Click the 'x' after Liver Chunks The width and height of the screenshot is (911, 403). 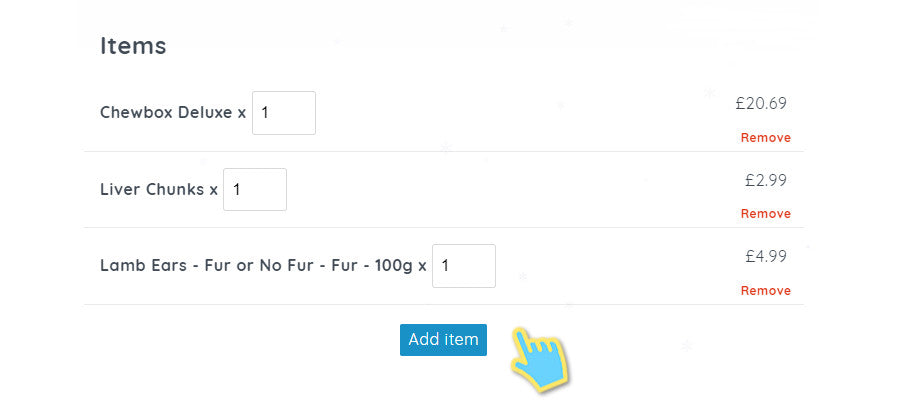[x=213, y=189]
